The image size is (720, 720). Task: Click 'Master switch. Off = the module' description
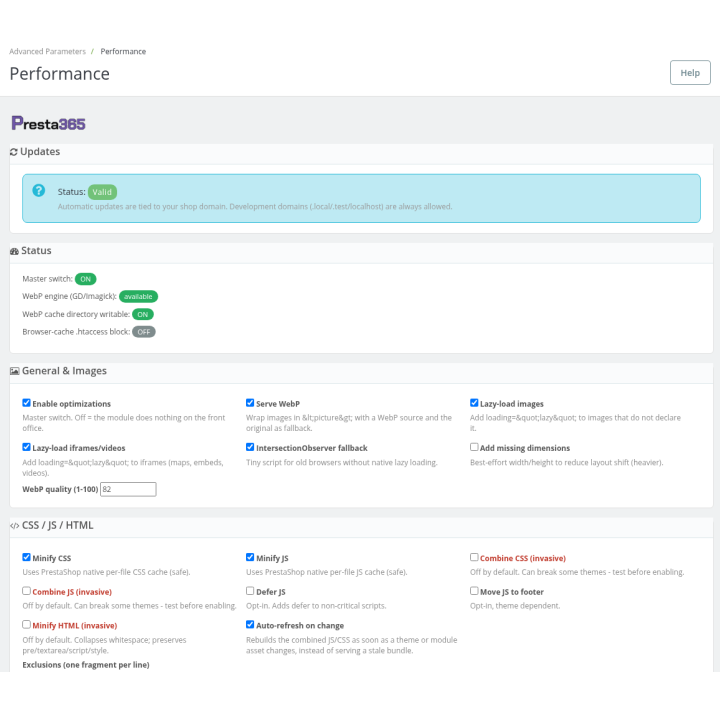[x=124, y=423]
